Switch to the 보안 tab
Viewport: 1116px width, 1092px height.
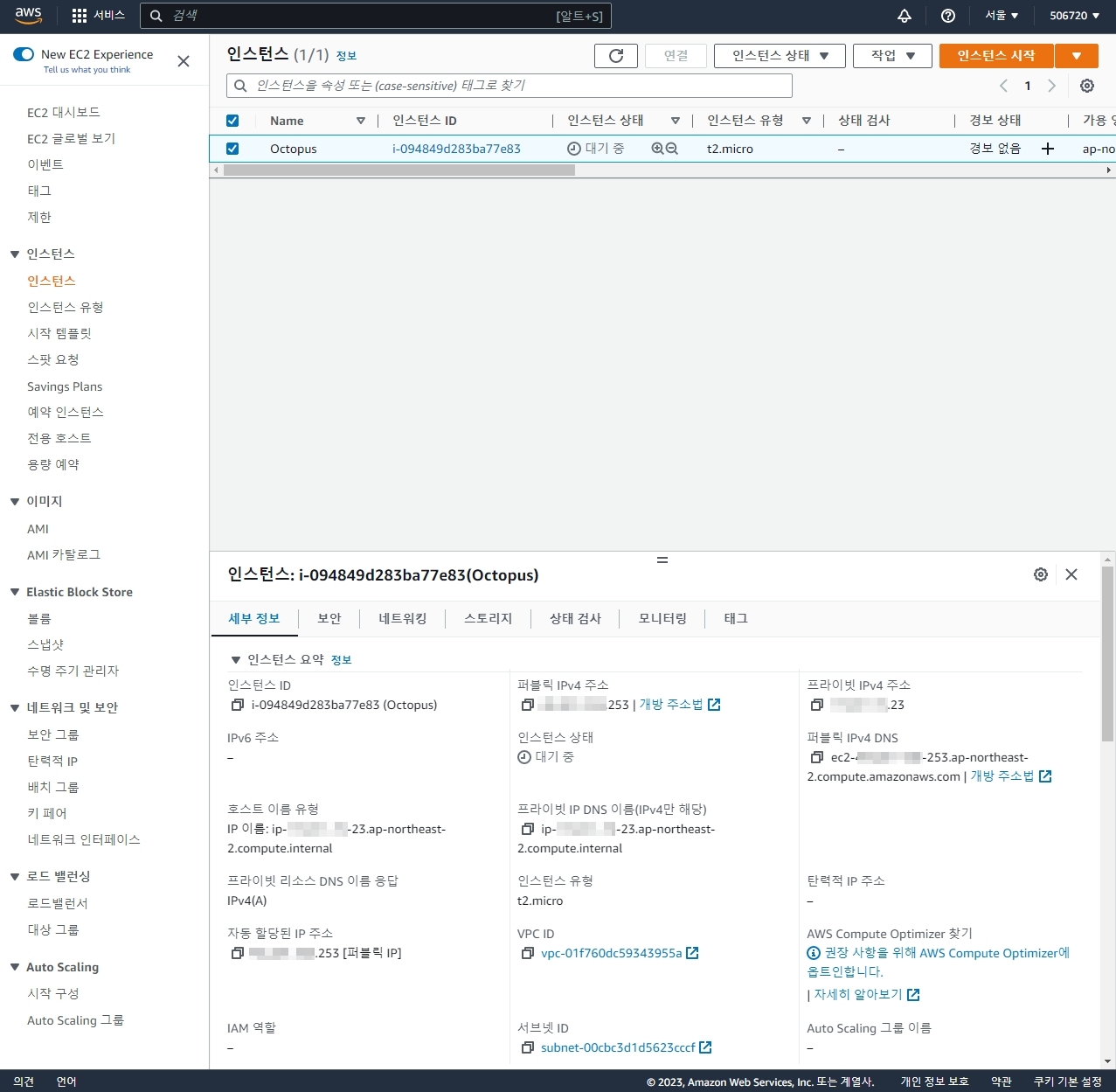[329, 618]
